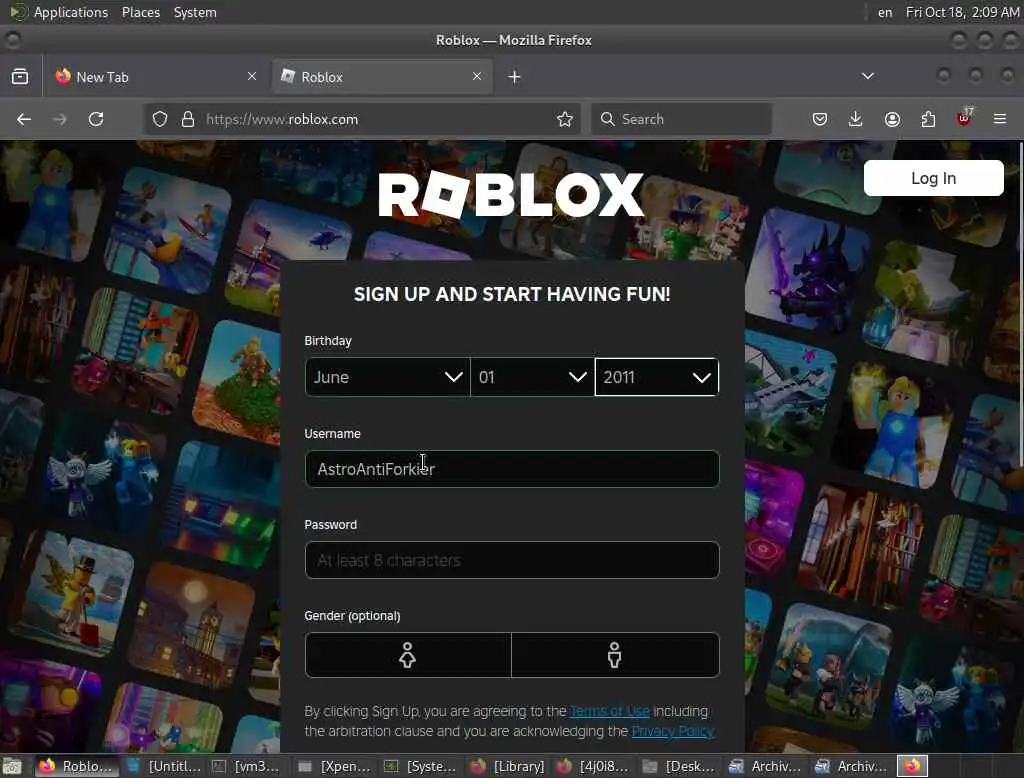Click the Roblox logo
The image size is (1024, 778).
coord(511,195)
